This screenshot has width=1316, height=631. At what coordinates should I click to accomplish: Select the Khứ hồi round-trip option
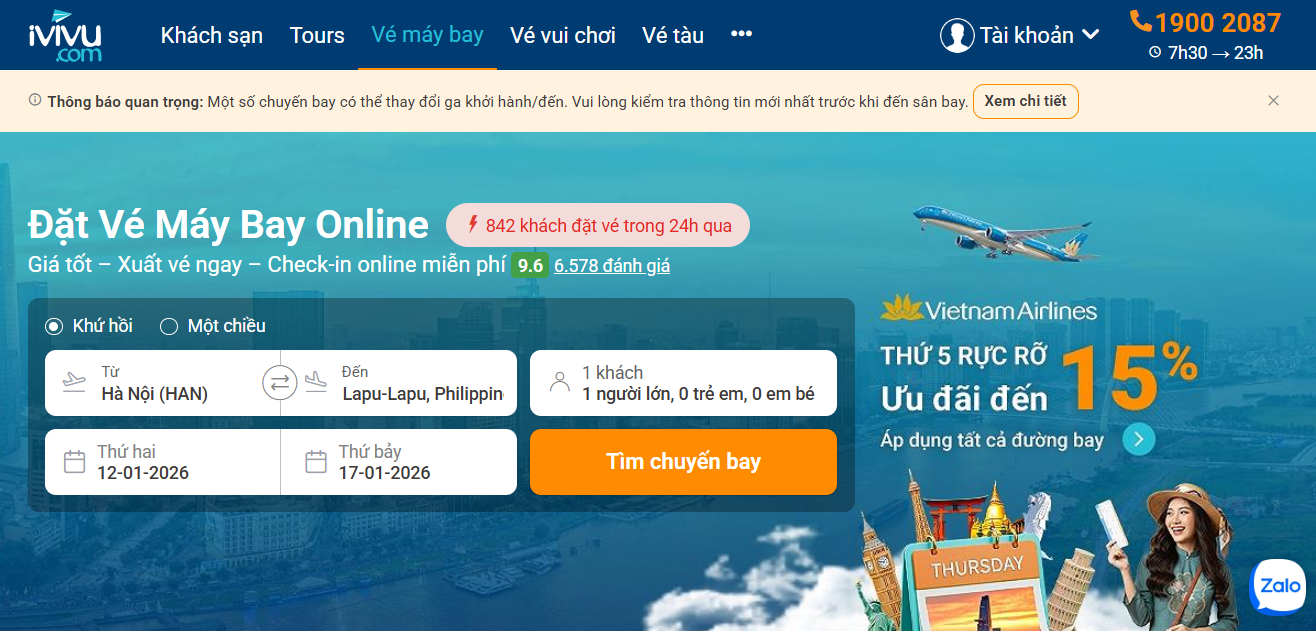coord(90,326)
